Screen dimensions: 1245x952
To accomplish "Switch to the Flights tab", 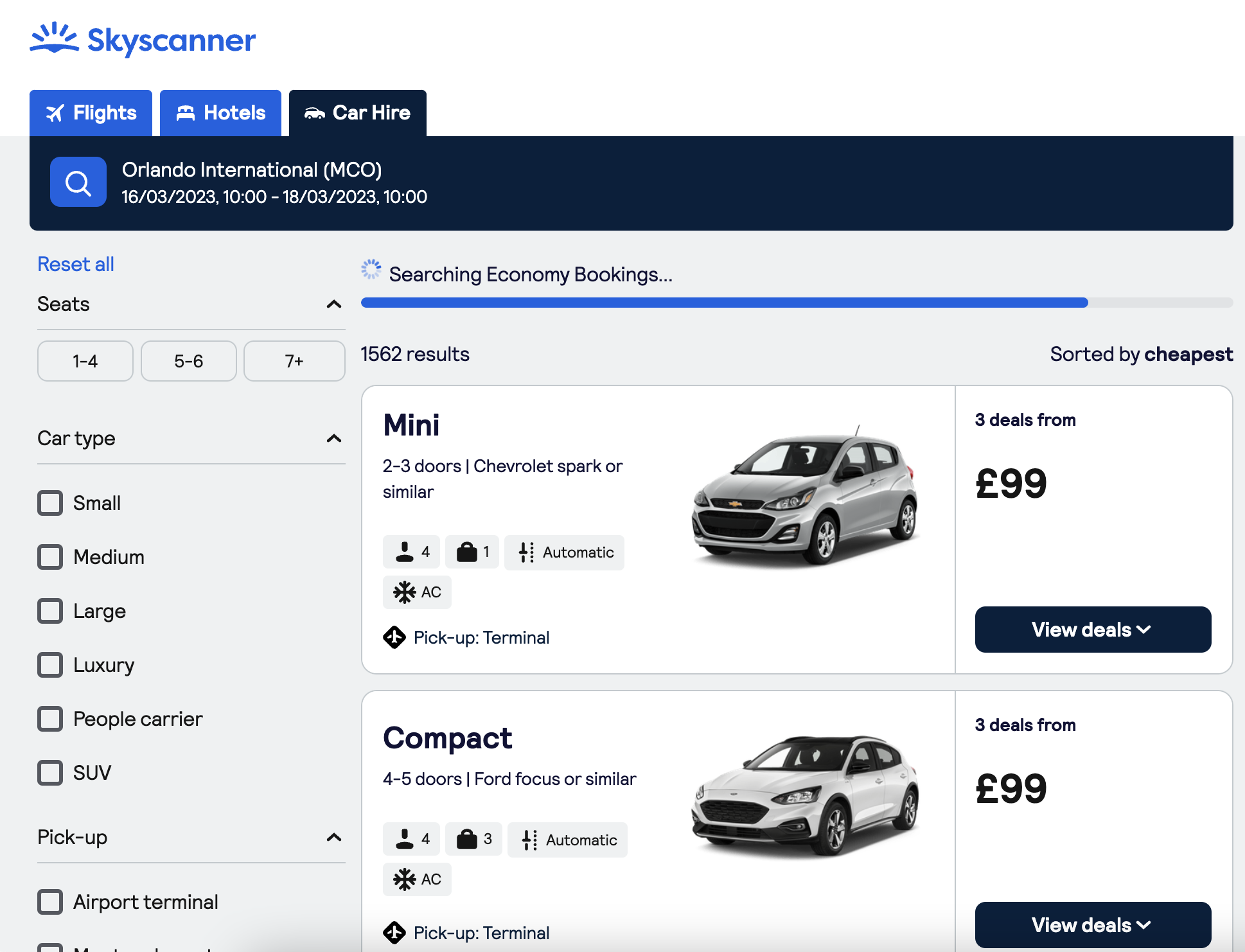I will click(x=91, y=113).
